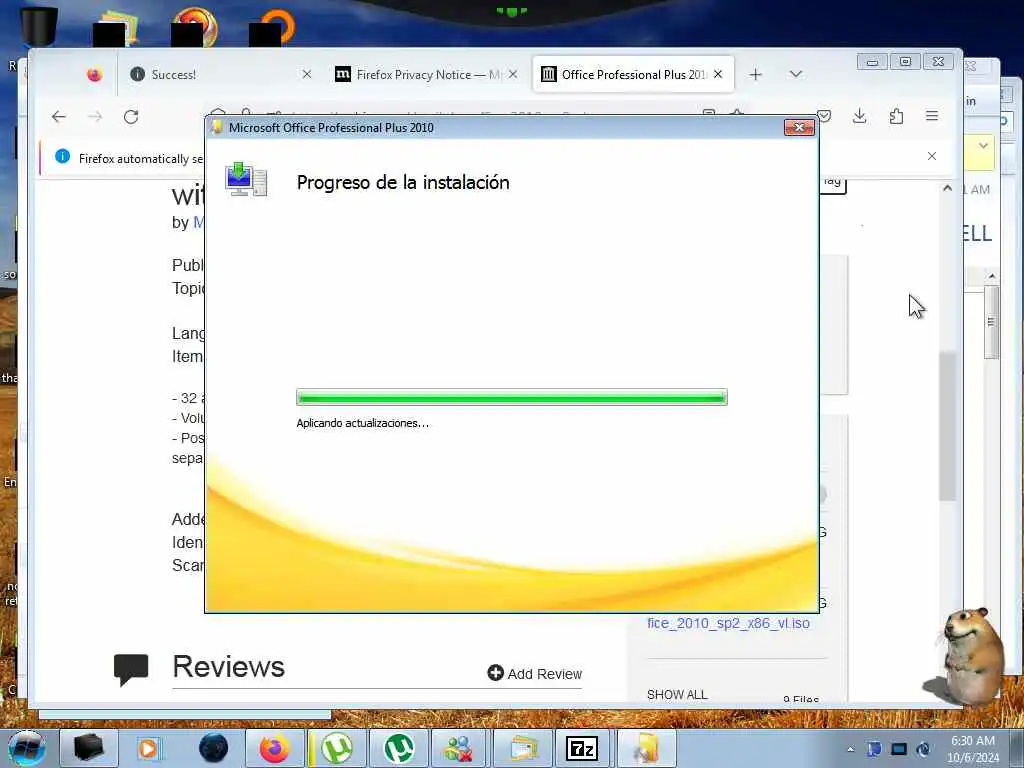Image resolution: width=1024 pixels, height=768 pixels.
Task: Click scrollbar thumb in background right window
Action: click(991, 322)
